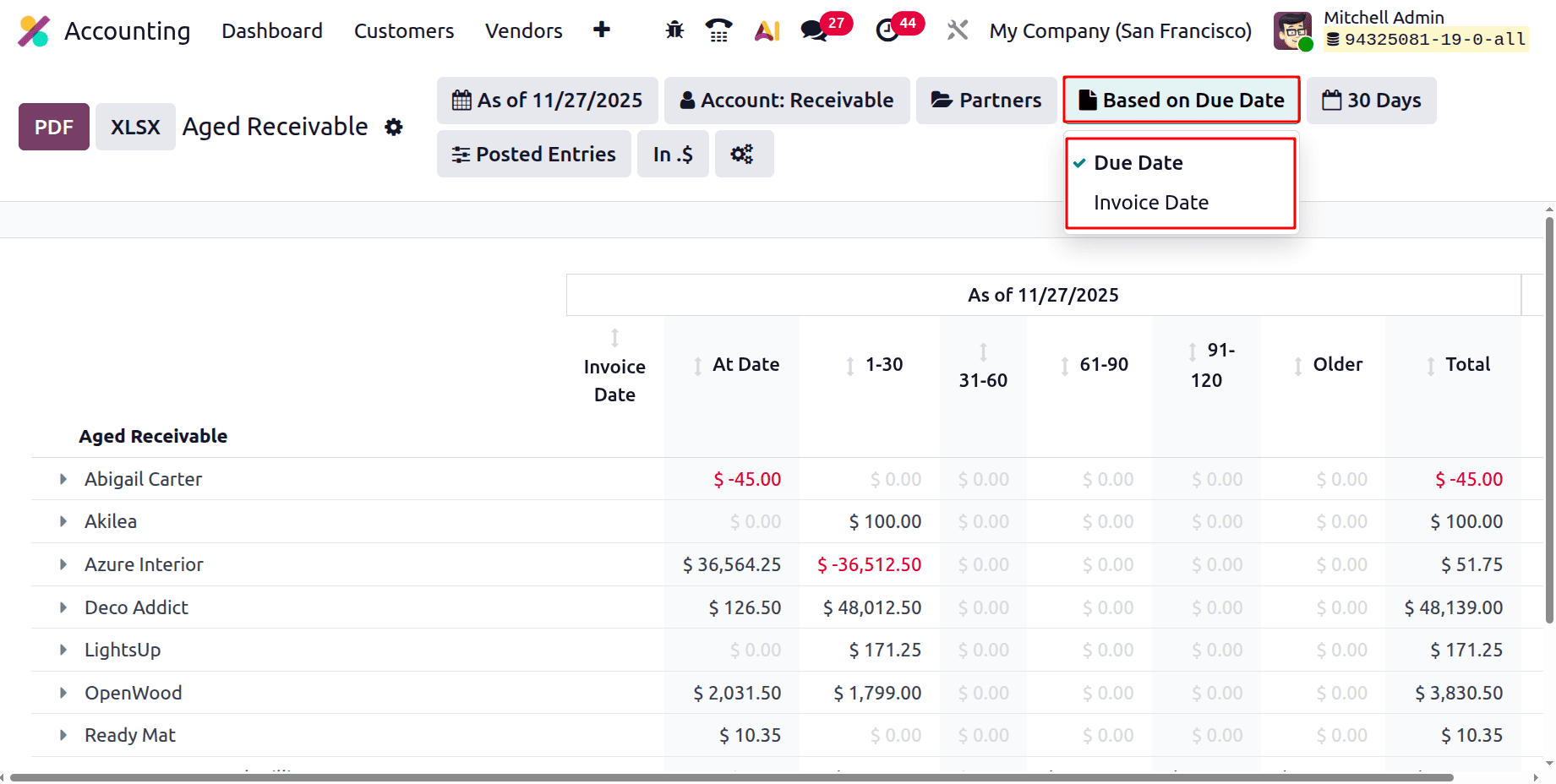This screenshot has height=784, width=1556.
Task: Open activities clock icon with 44 badge
Action: [x=887, y=30]
